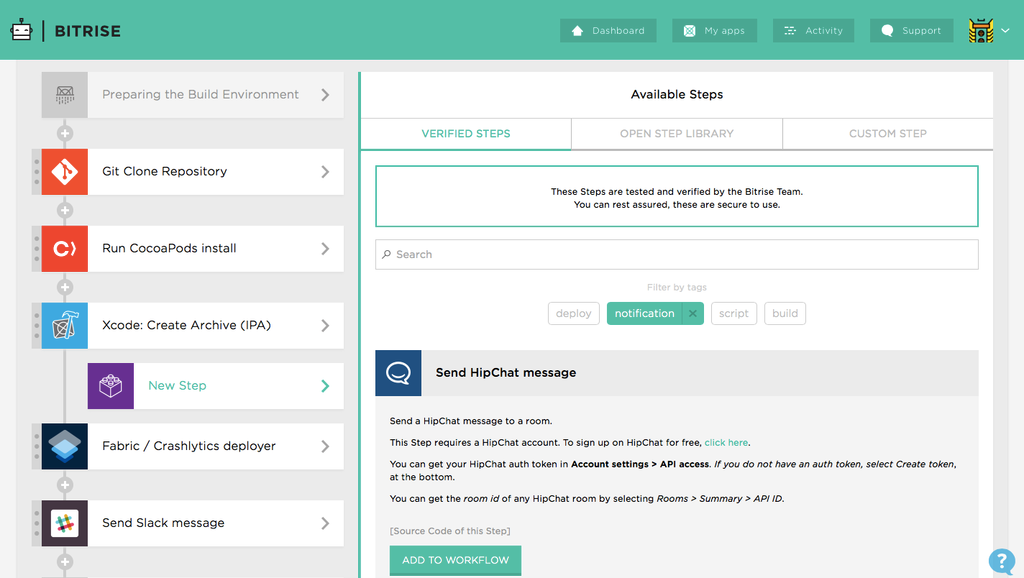This screenshot has width=1024, height=578.
Task: Expand the New Step chevron
Action: click(325, 386)
